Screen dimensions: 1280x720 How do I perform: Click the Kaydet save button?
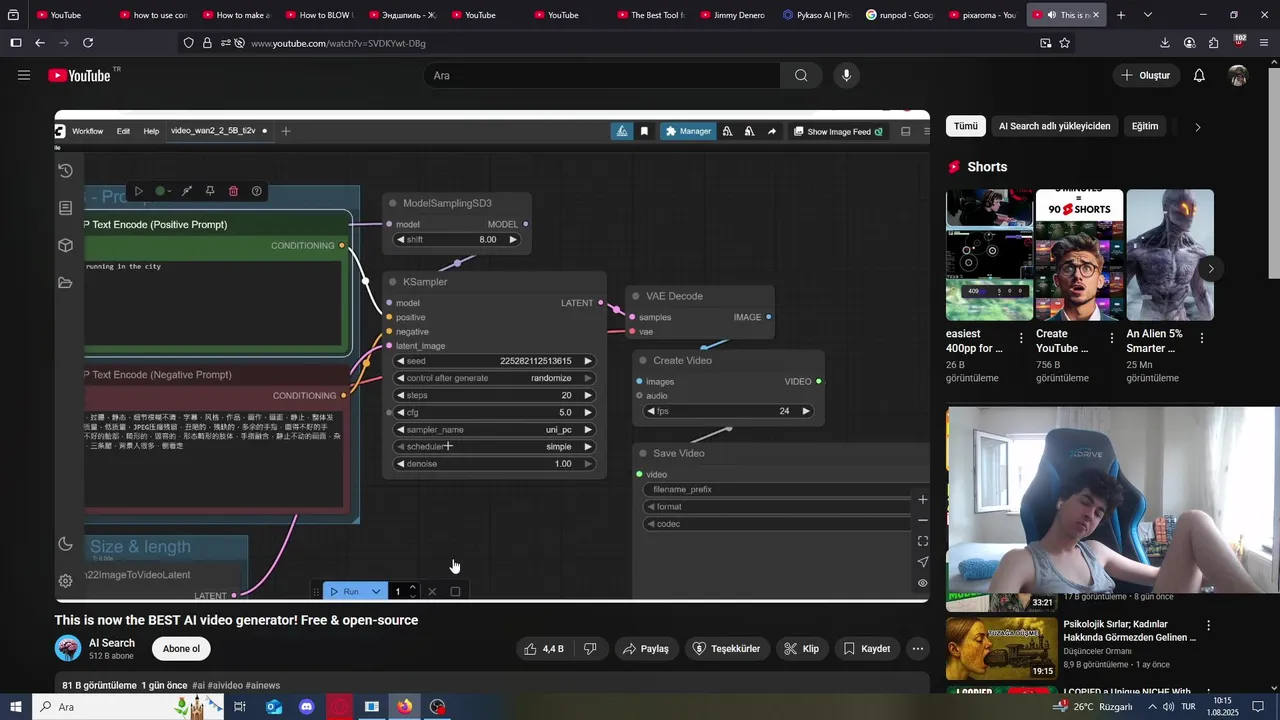(866, 649)
